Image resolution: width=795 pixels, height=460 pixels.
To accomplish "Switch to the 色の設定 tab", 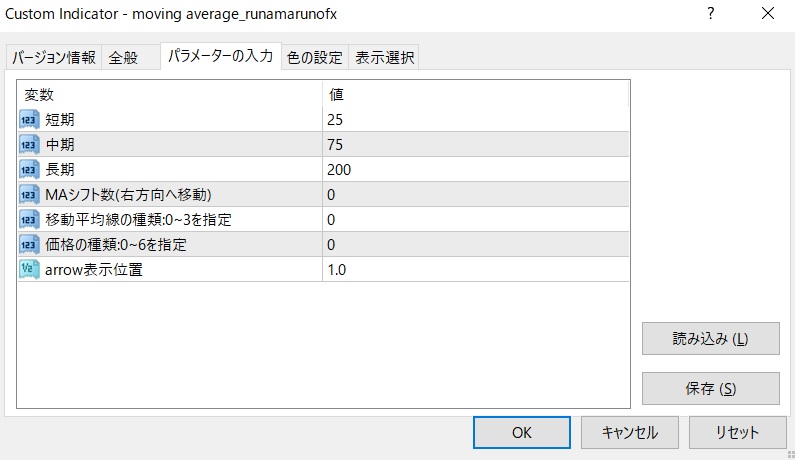I will tap(314, 58).
